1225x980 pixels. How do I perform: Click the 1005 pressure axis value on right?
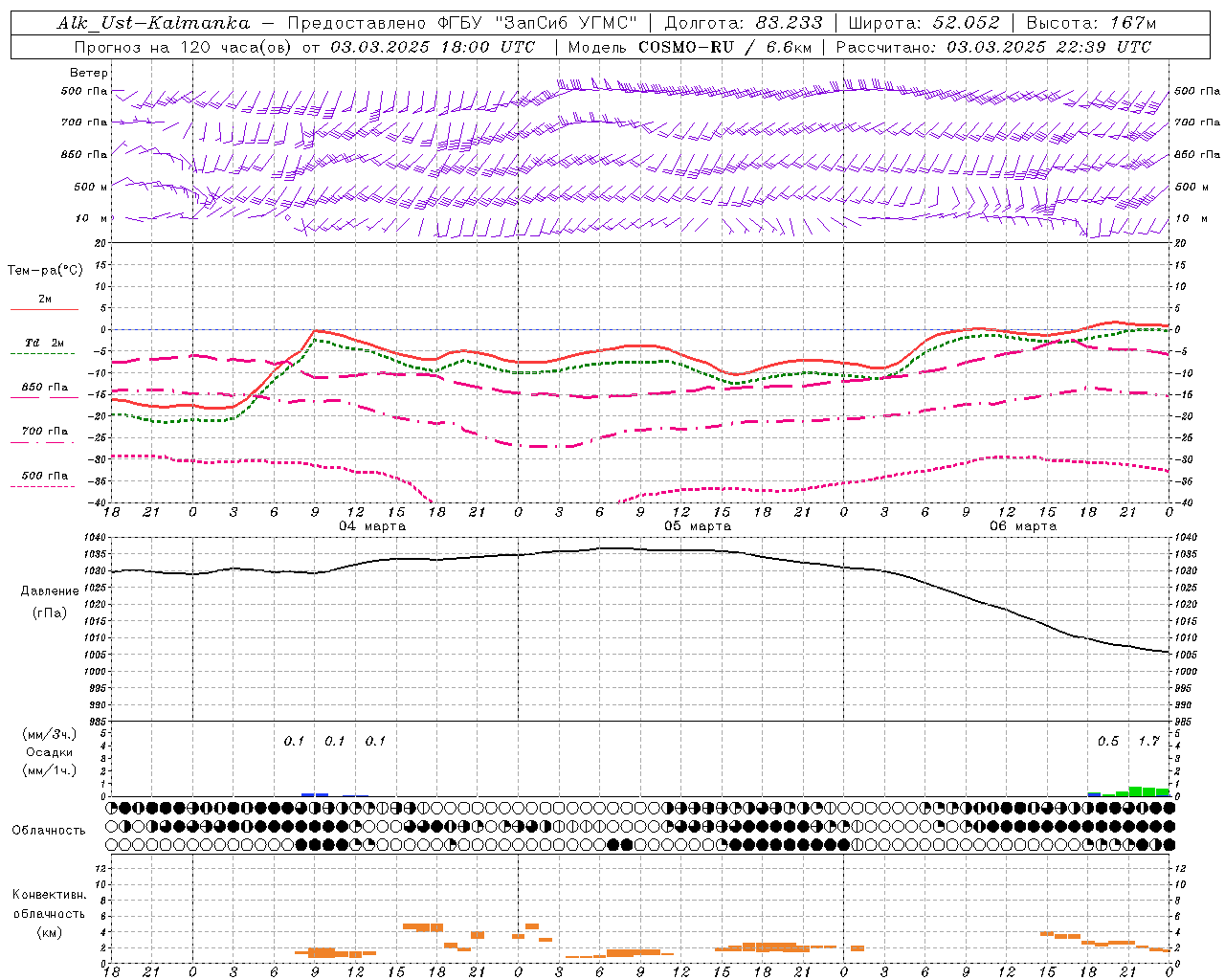click(x=1186, y=655)
